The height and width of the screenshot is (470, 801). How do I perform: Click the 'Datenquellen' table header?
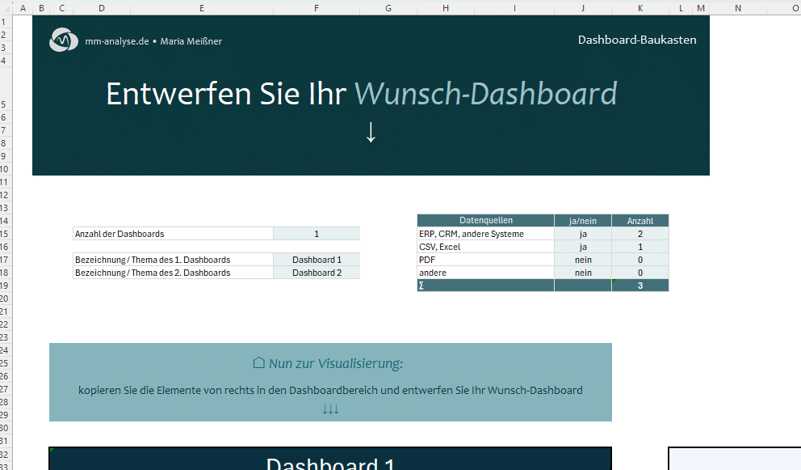coord(486,220)
